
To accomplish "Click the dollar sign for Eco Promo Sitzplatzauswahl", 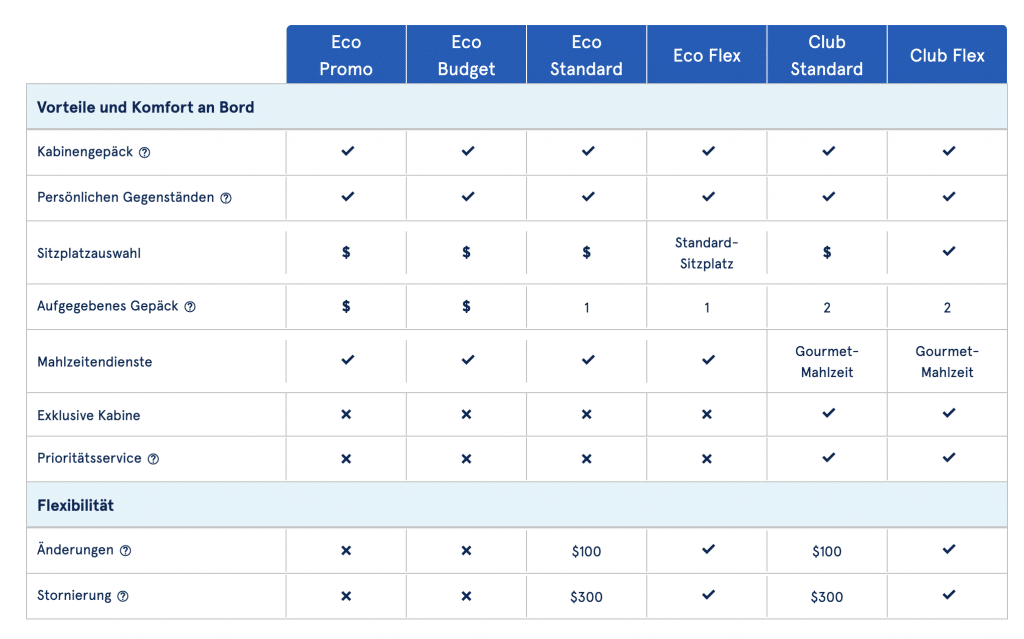I will click(x=346, y=253).
